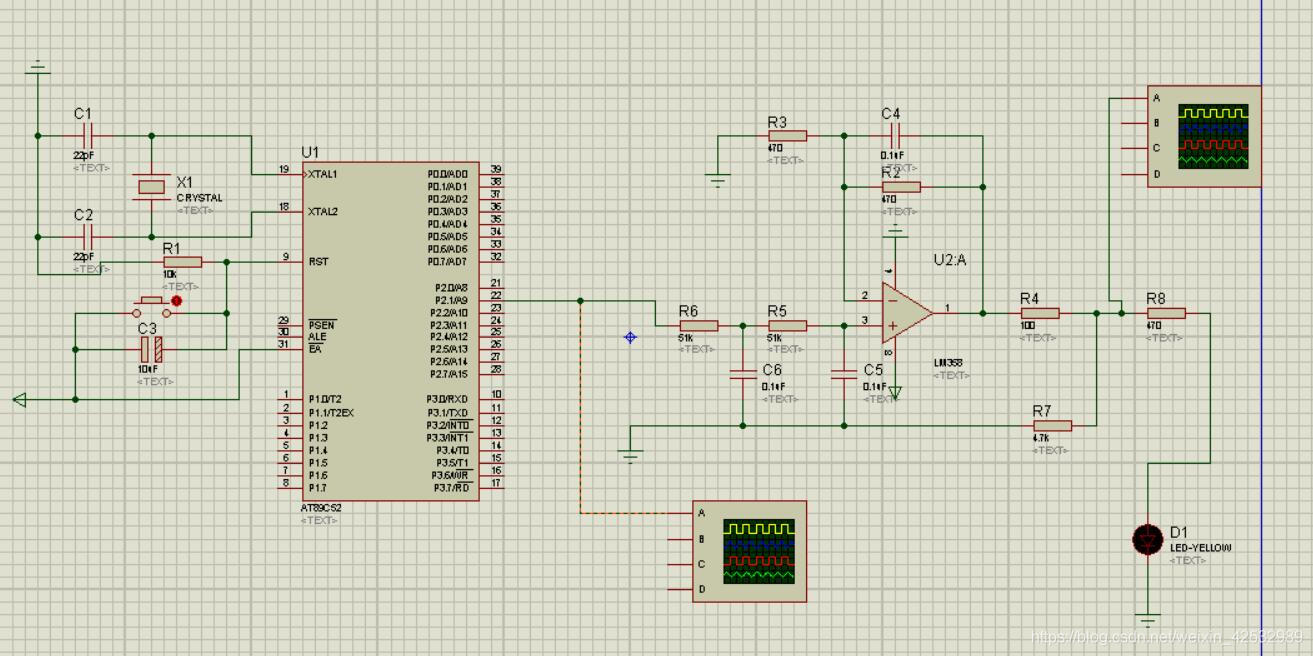Select the D1 yellow LED symbol
Screen dimensions: 1313x656
click(x=1148, y=540)
